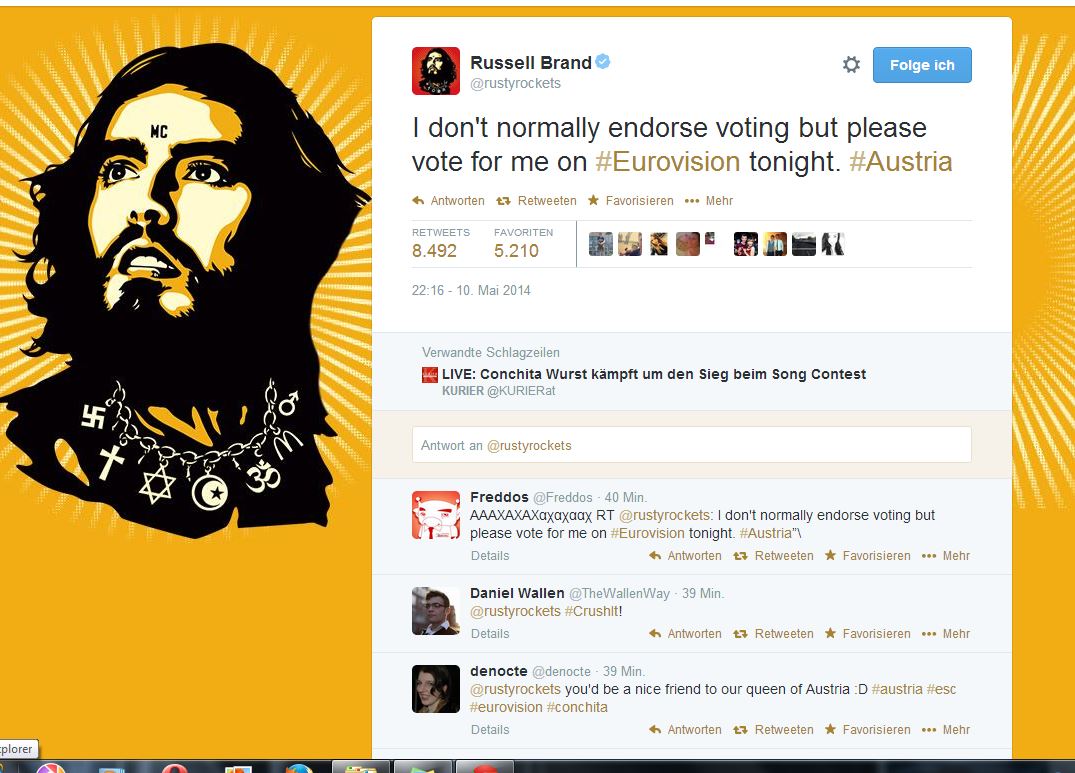
Task: Expand Details on Daniel Wallen's reply
Action: 490,634
